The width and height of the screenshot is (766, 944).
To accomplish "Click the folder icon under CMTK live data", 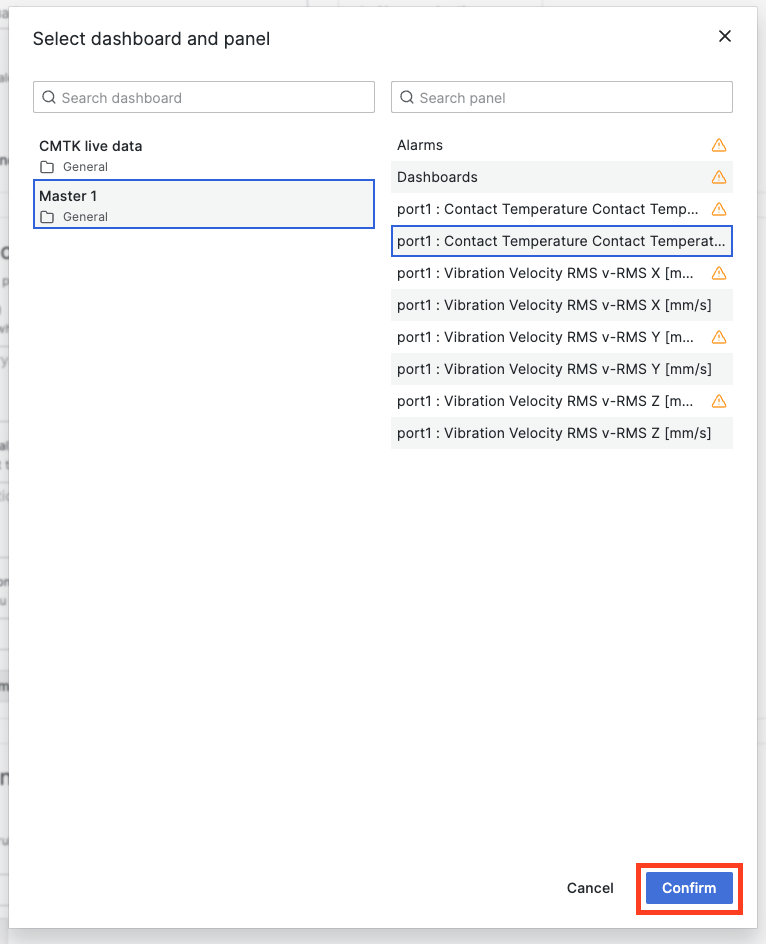I will pyautogui.click(x=47, y=167).
